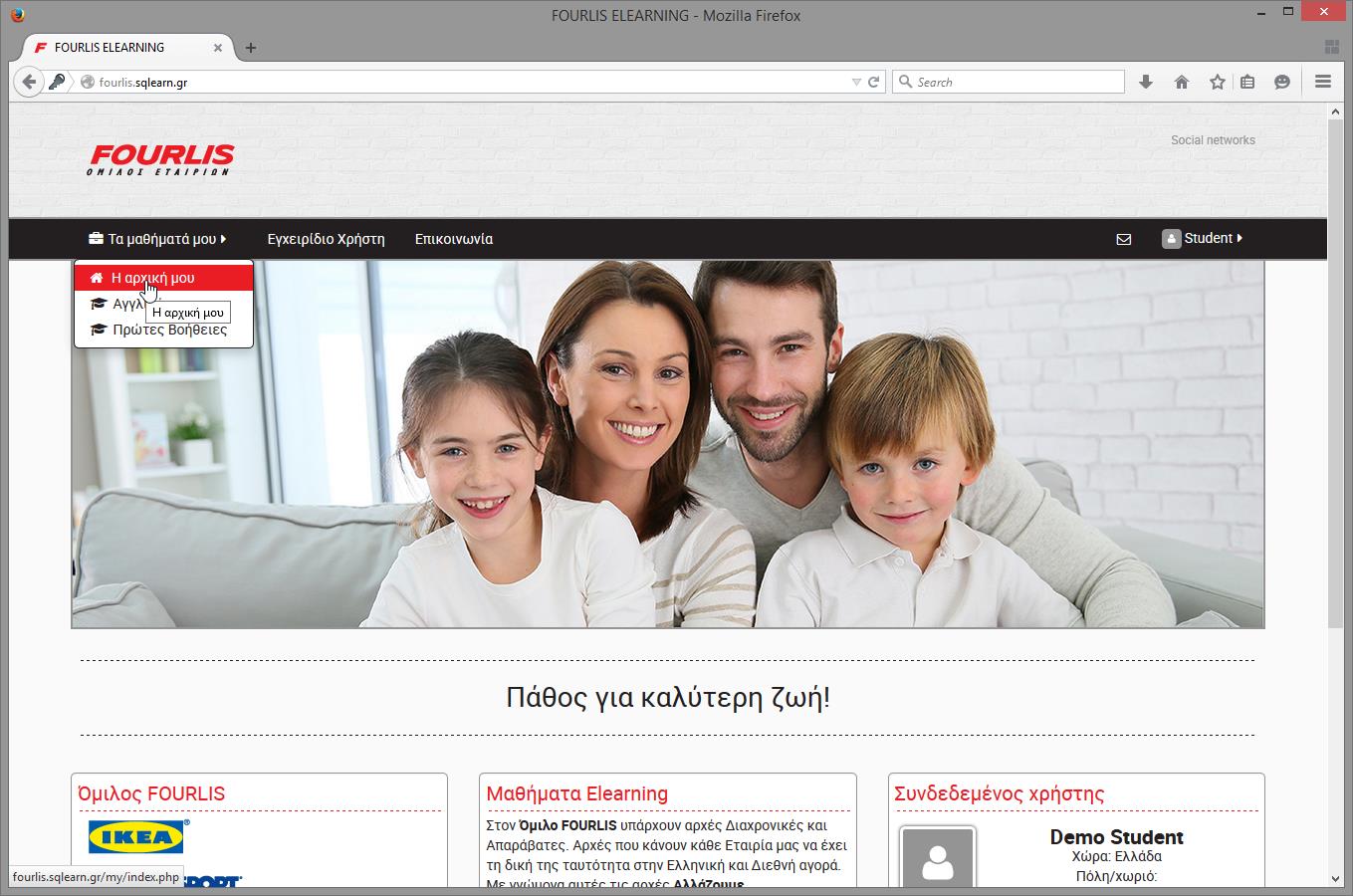
Task: Open Επικοινωνία in navigation bar
Action: 454,239
